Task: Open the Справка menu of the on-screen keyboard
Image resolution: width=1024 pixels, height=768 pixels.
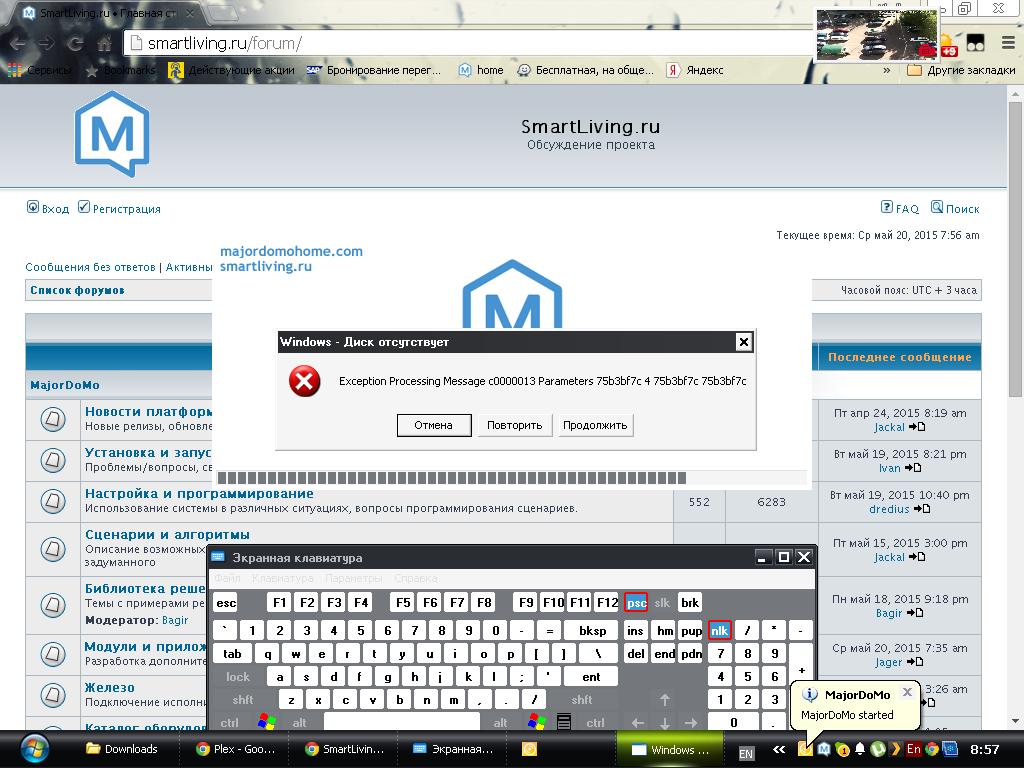Action: [416, 578]
